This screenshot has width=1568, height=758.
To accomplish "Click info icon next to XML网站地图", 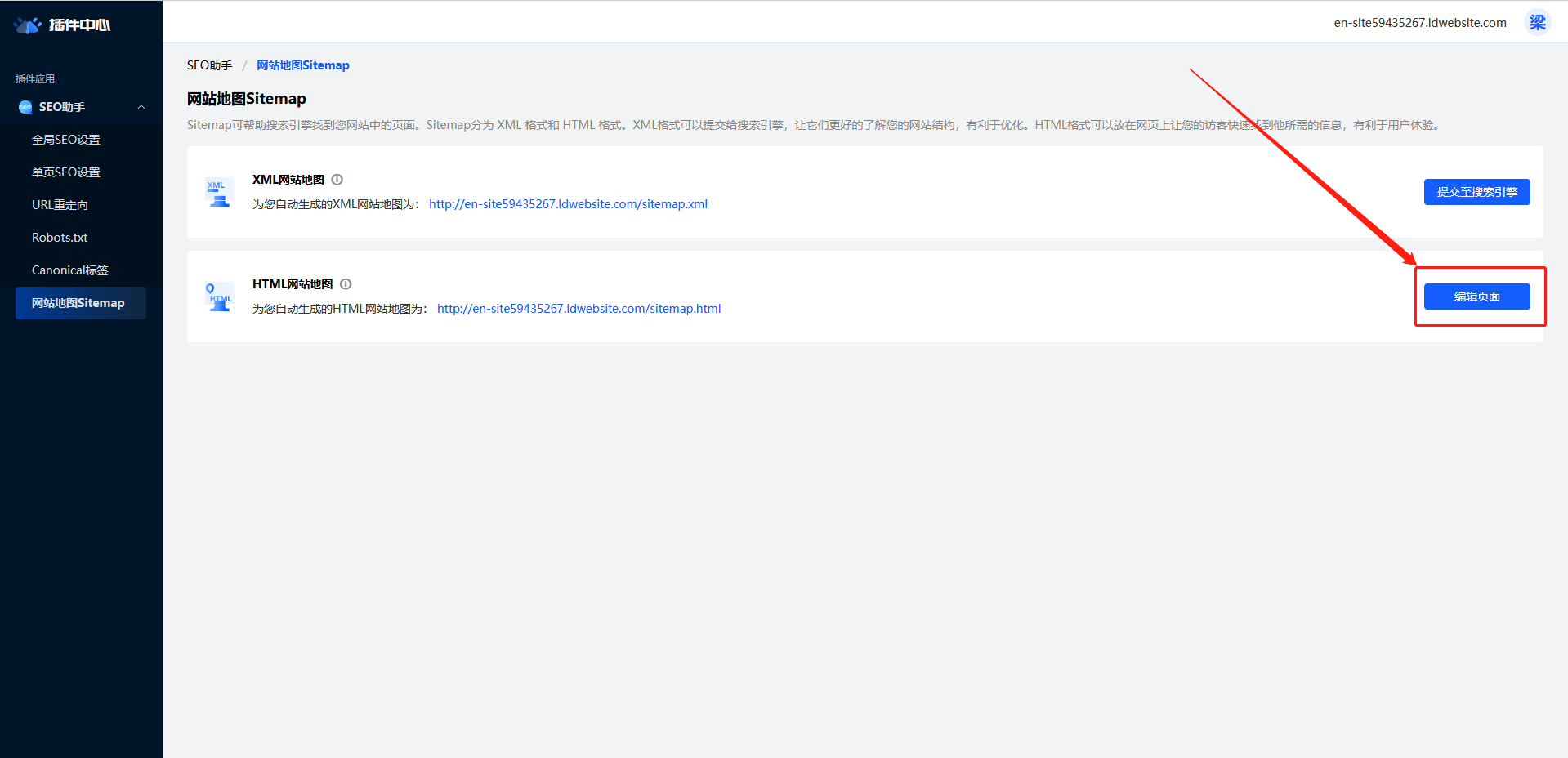I will click(337, 180).
